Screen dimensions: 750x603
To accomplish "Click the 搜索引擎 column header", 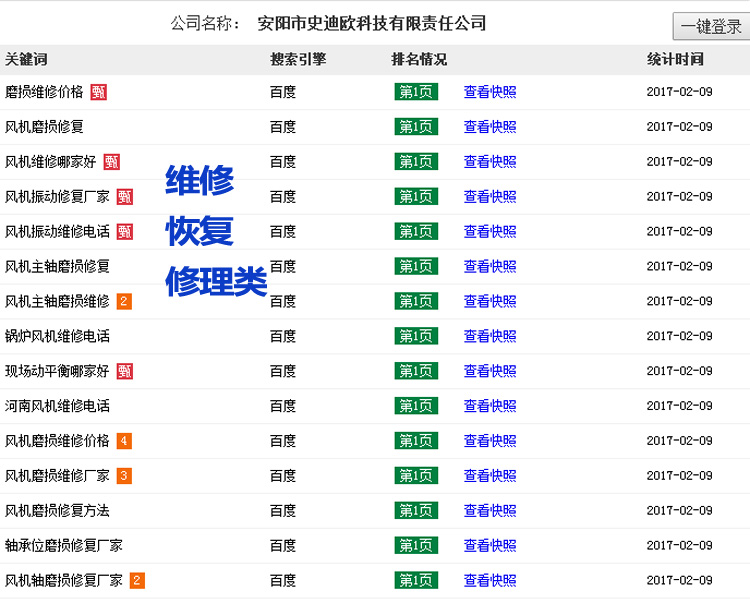I will [x=298, y=59].
